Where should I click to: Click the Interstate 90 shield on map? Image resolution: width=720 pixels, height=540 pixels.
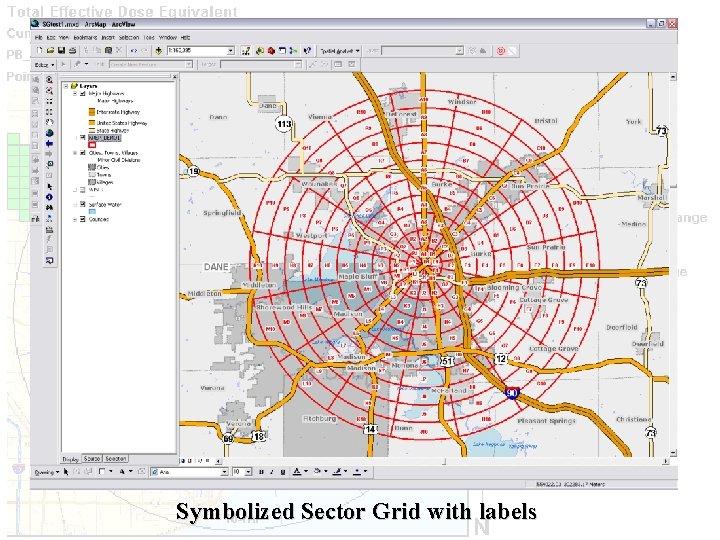point(512,393)
